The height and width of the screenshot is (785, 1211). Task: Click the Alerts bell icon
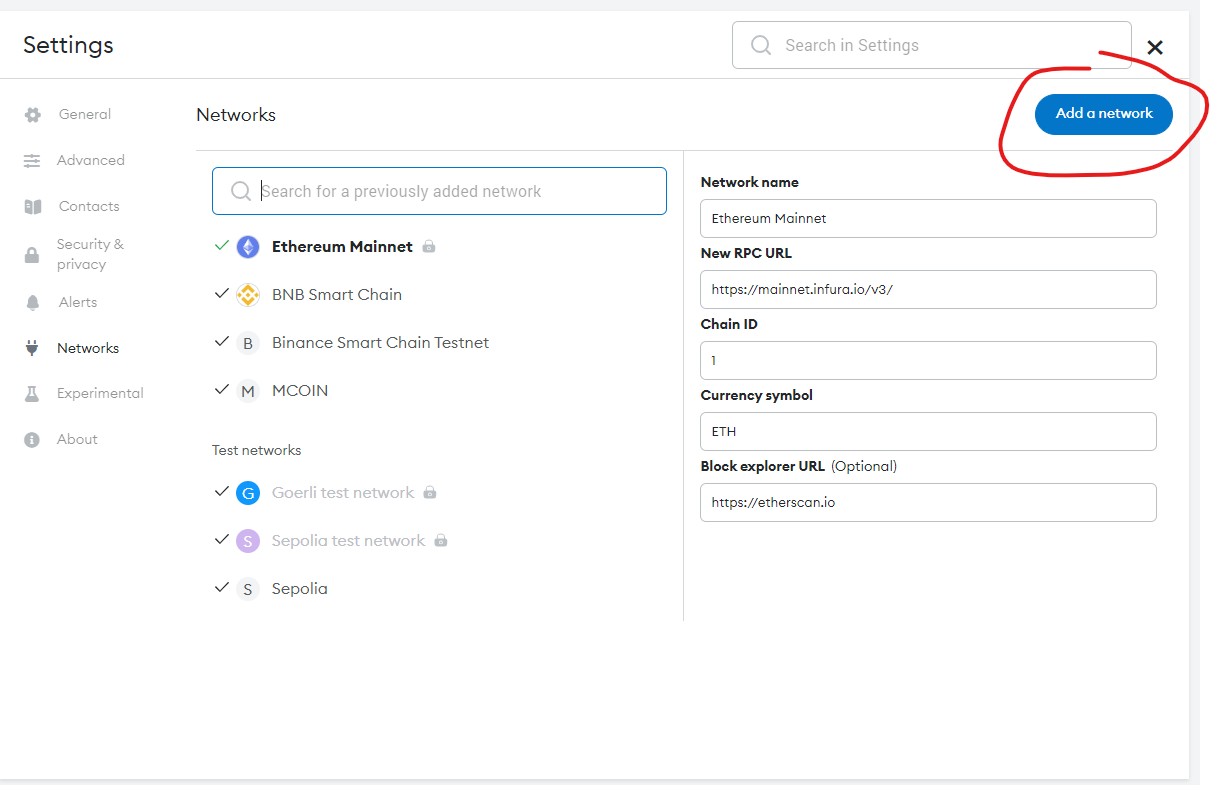pos(32,303)
